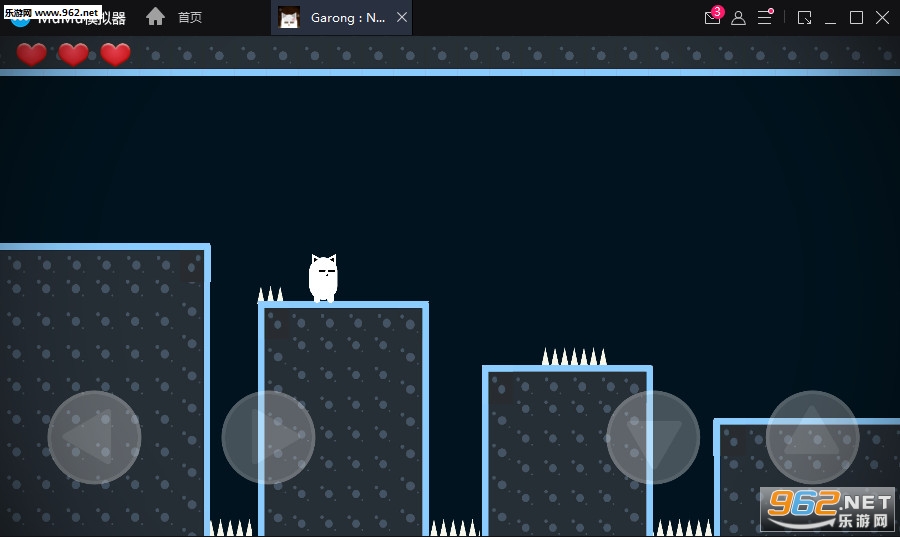Expand the emulator hamburger menu
This screenshot has height=537, width=900.
765,17
